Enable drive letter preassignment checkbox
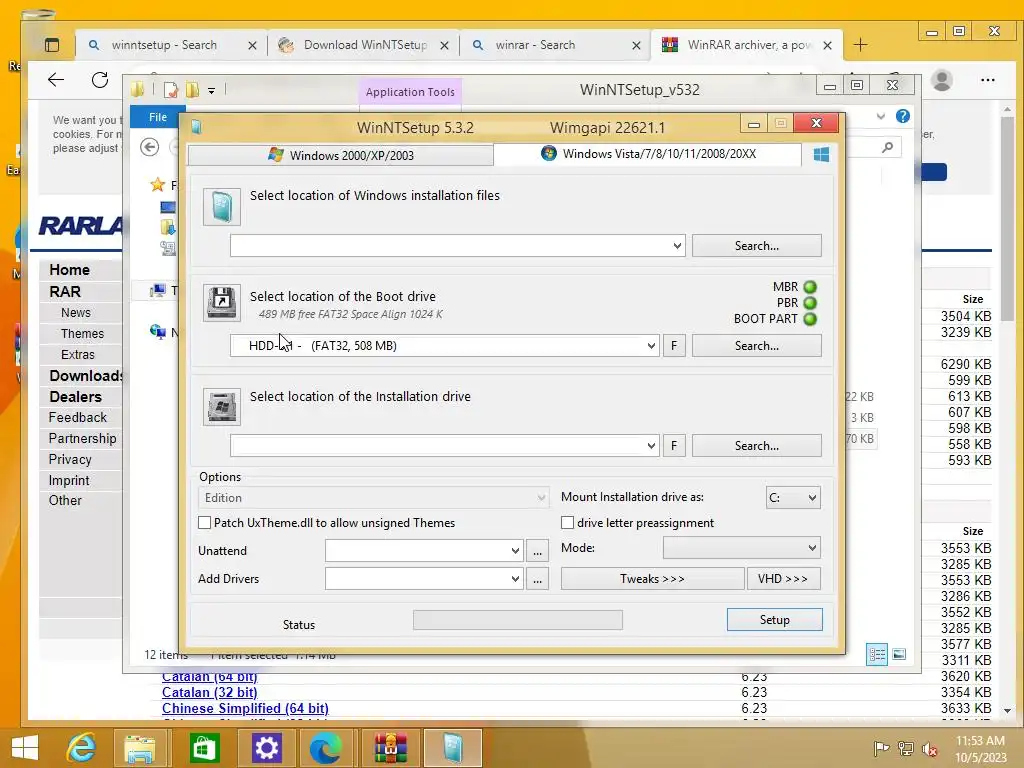1024x768 pixels. point(568,522)
